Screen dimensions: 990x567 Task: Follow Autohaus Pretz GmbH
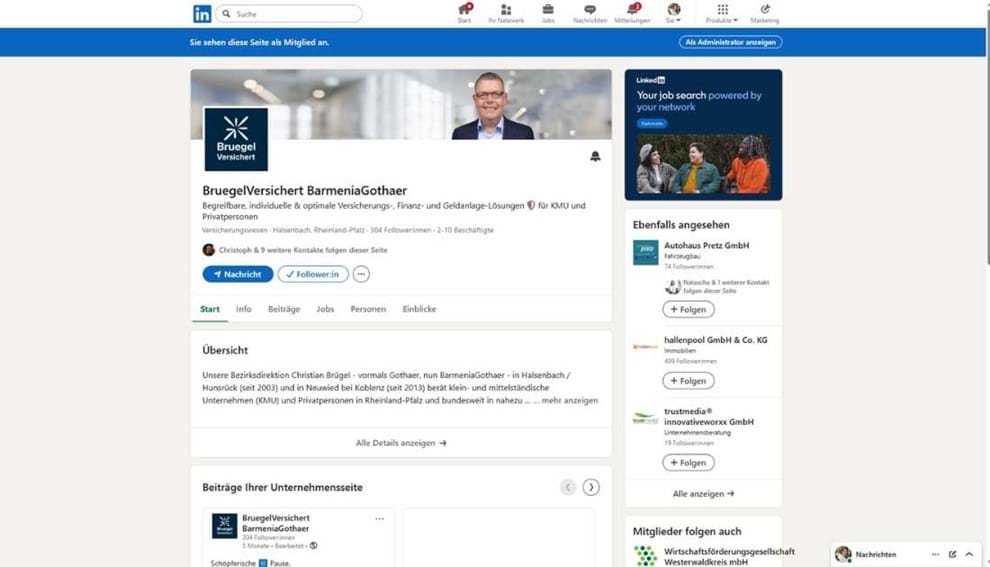688,309
